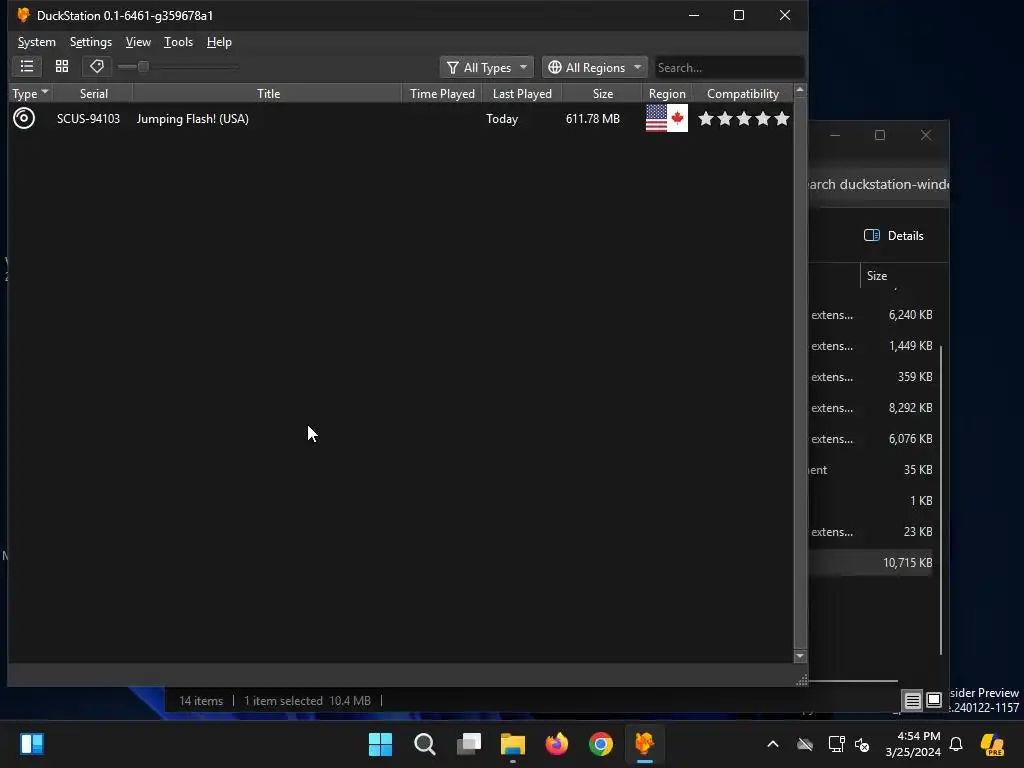Select the Jumping Flash! (USA) title

(x=193, y=119)
